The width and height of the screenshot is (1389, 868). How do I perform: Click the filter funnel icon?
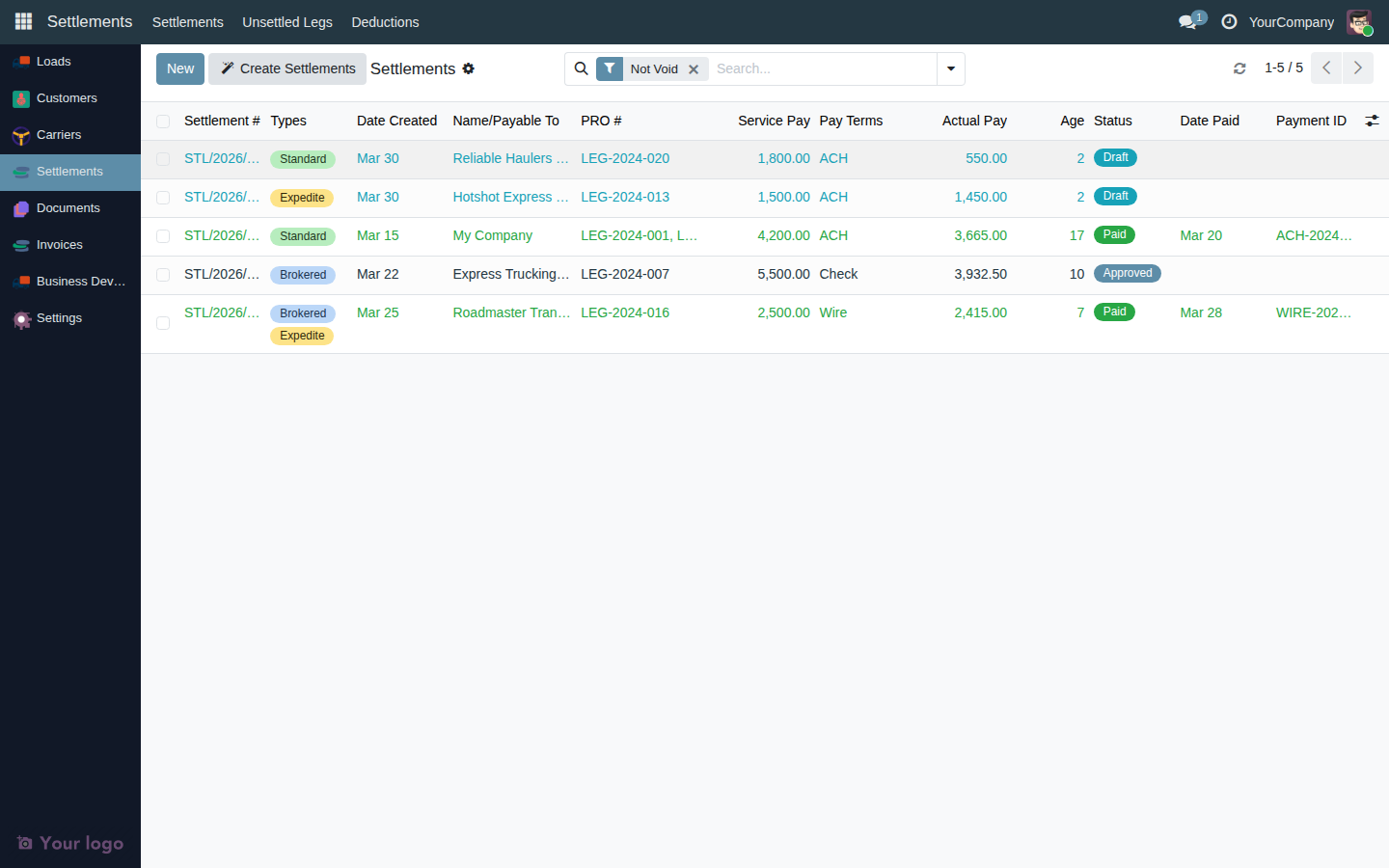(610, 68)
